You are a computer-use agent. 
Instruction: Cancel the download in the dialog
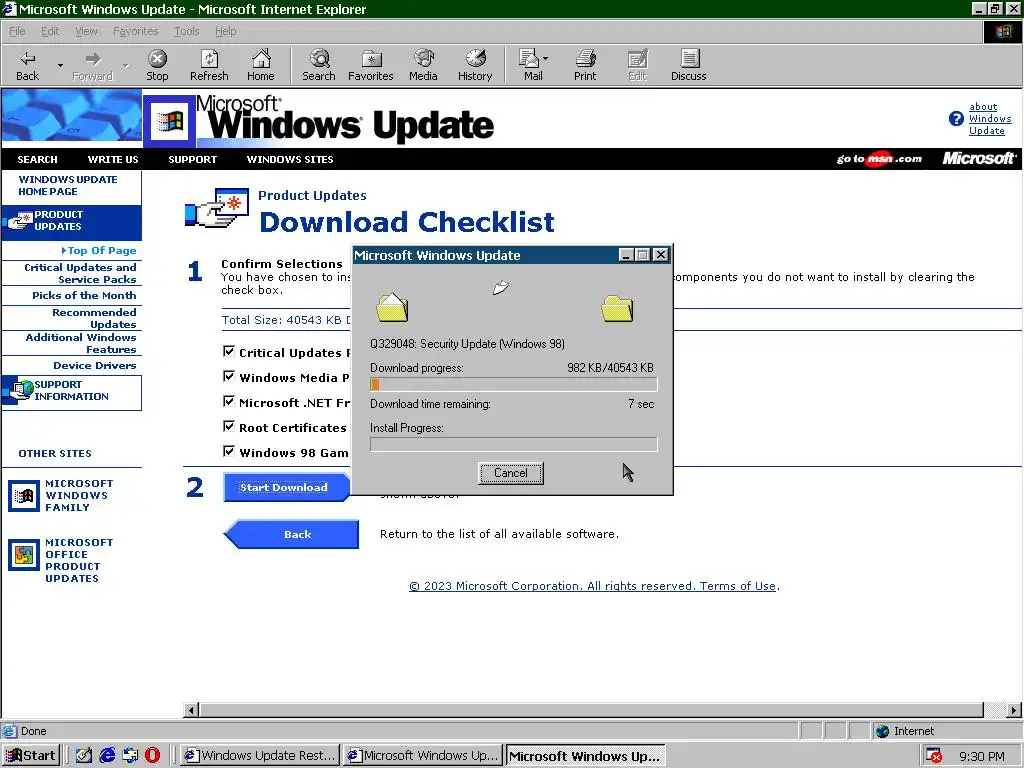(x=511, y=473)
